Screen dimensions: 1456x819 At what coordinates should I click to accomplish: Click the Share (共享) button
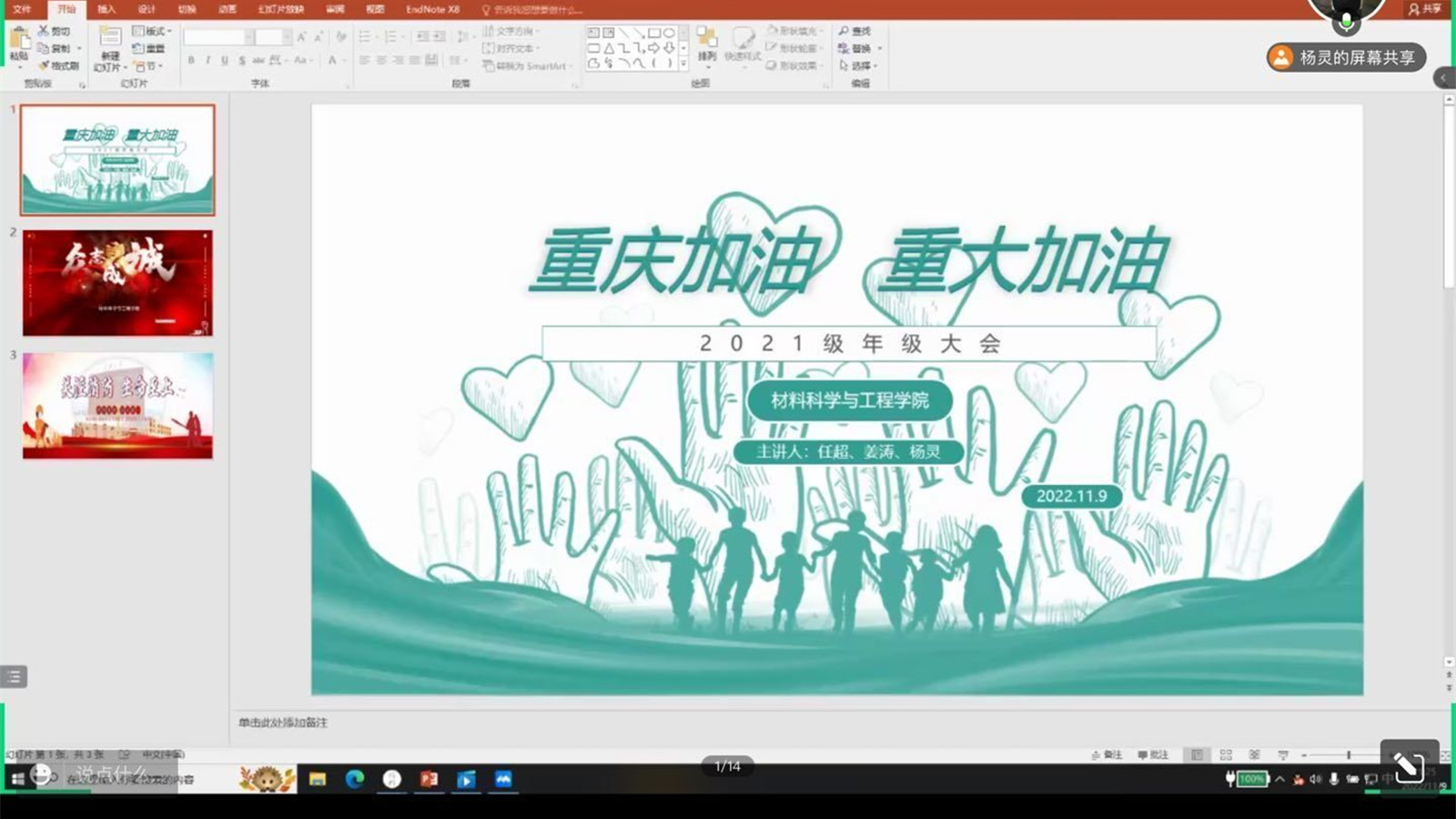(x=1425, y=9)
